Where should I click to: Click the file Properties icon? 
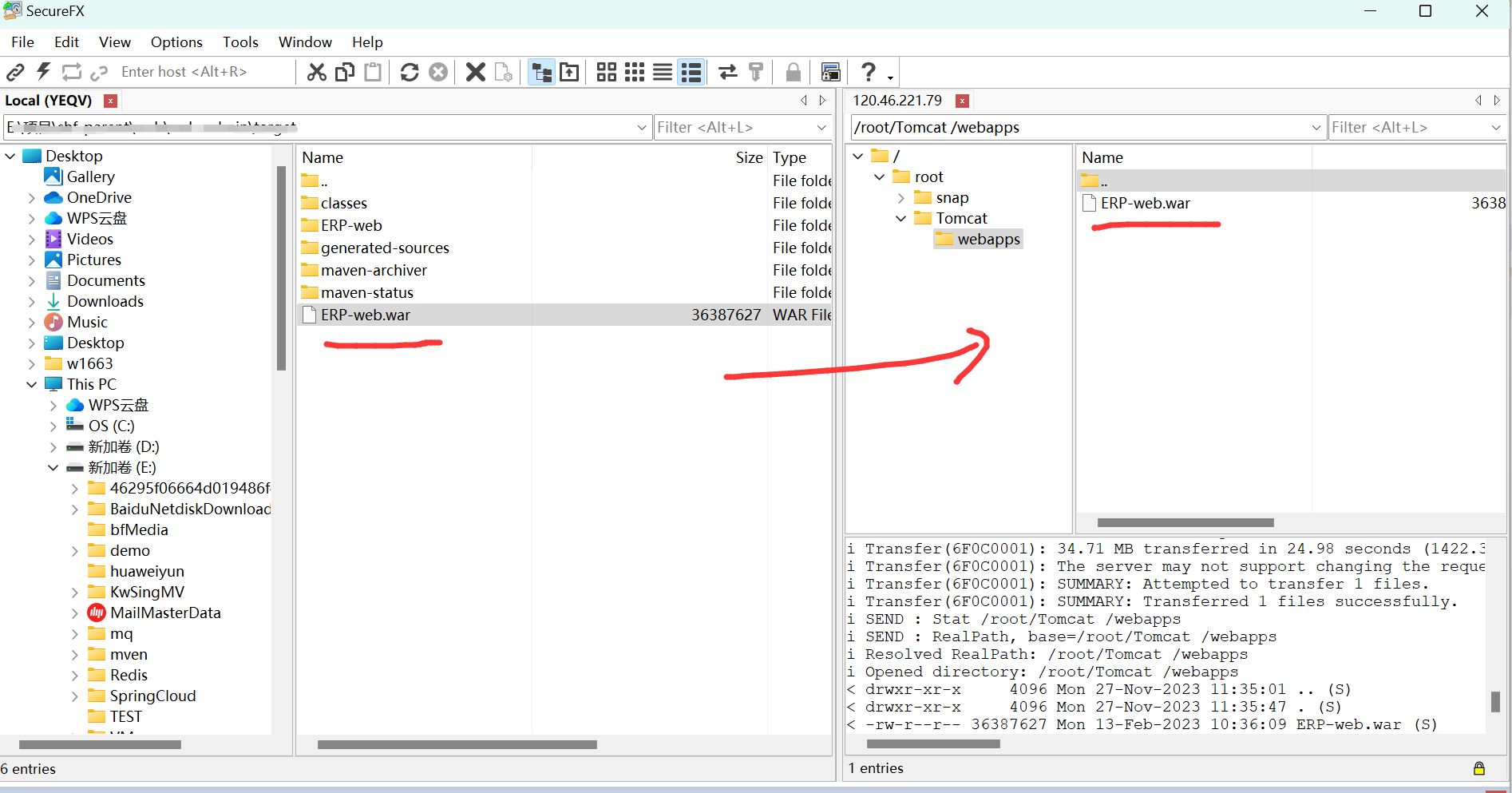[x=504, y=72]
